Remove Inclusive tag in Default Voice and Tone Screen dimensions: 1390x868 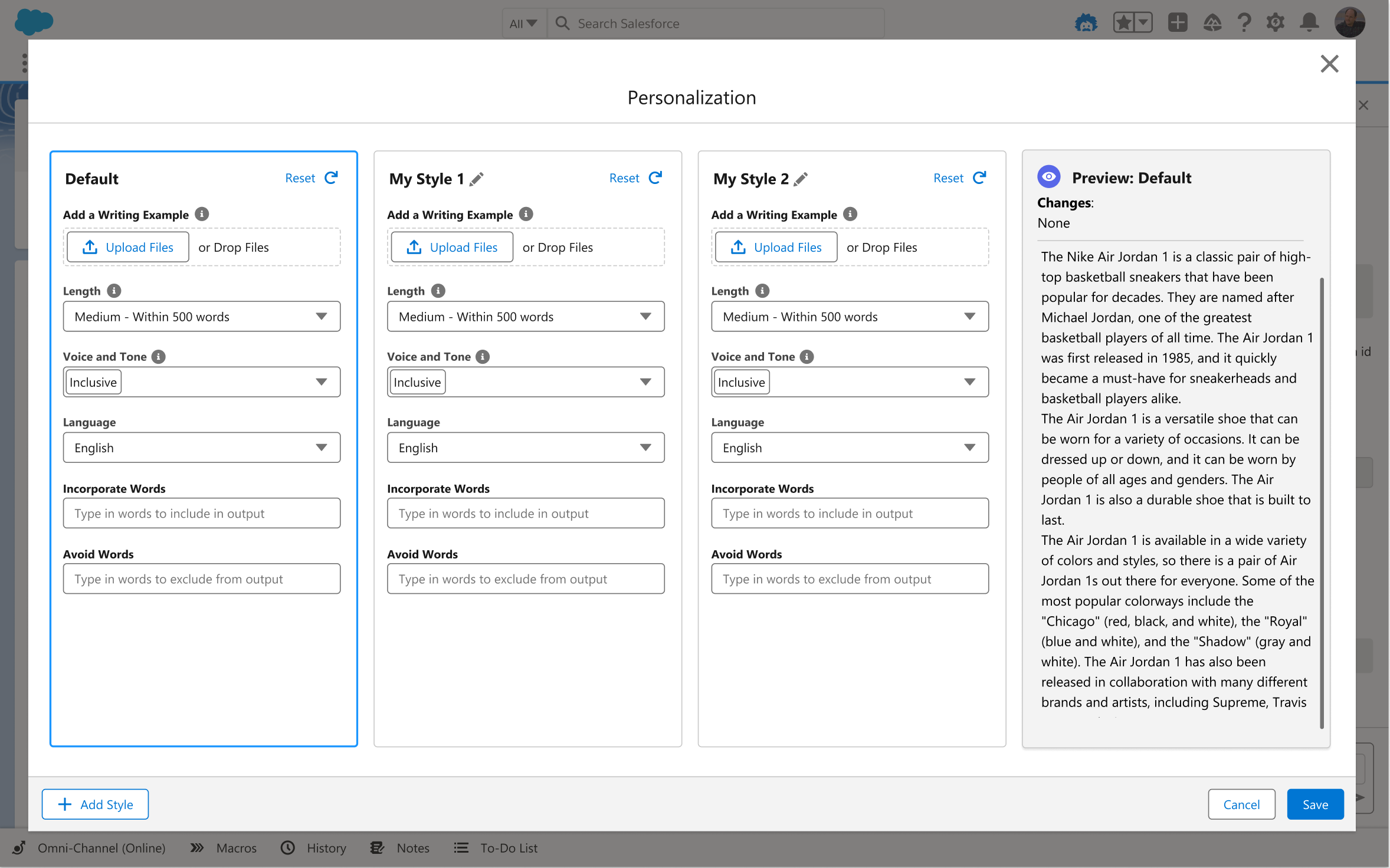point(93,382)
